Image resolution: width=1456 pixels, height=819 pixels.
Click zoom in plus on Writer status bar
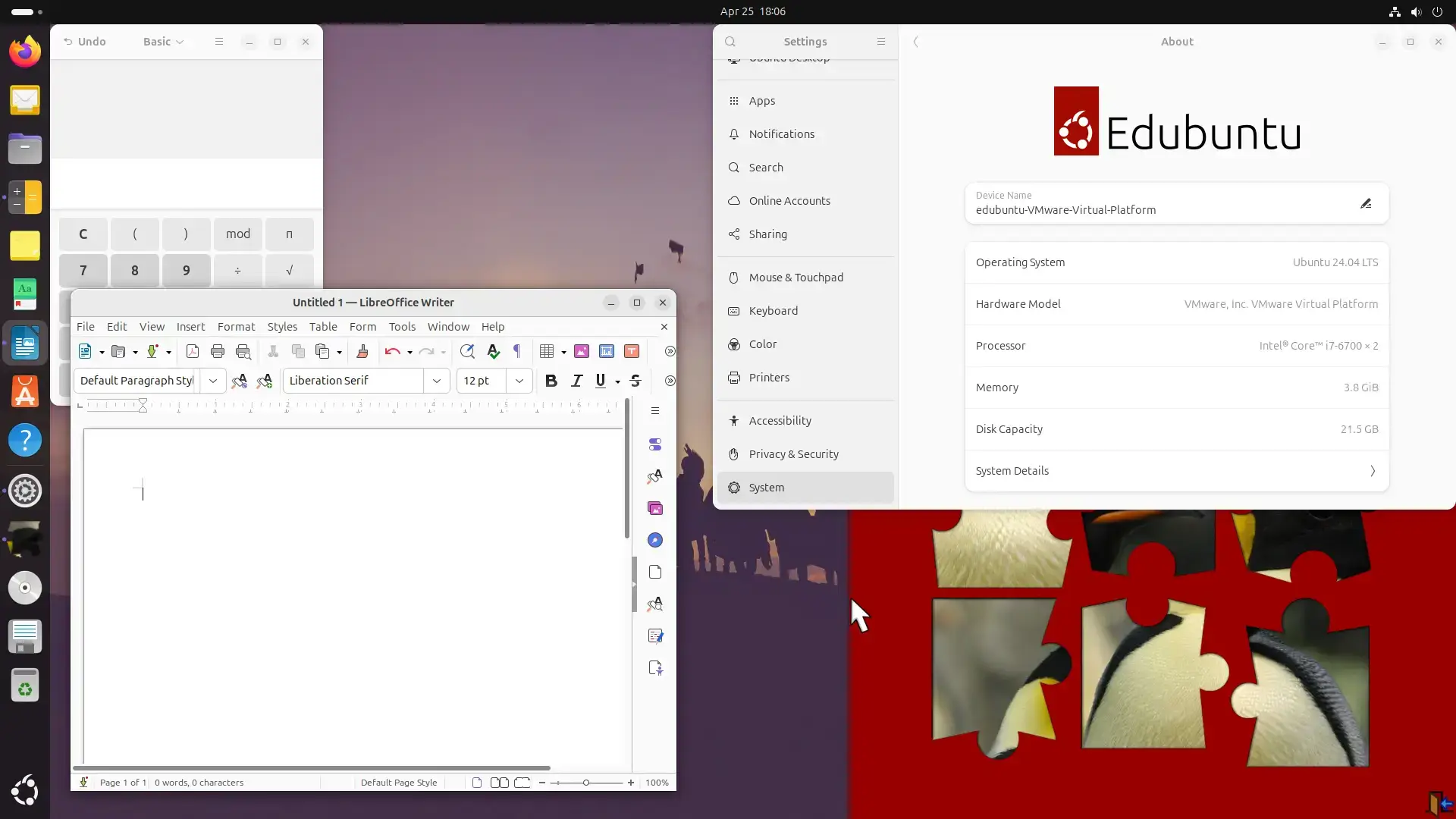[631, 783]
